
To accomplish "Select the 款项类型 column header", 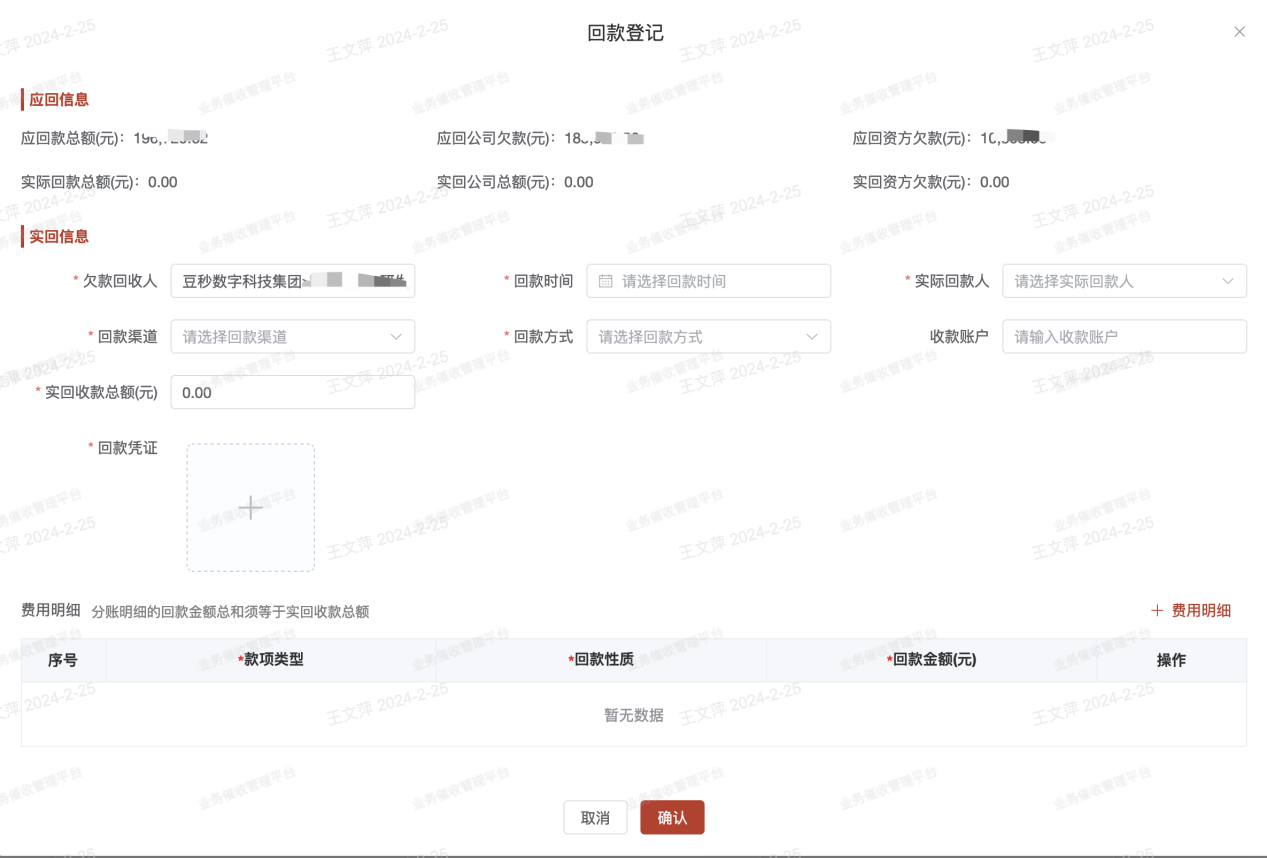I will 271,661.
